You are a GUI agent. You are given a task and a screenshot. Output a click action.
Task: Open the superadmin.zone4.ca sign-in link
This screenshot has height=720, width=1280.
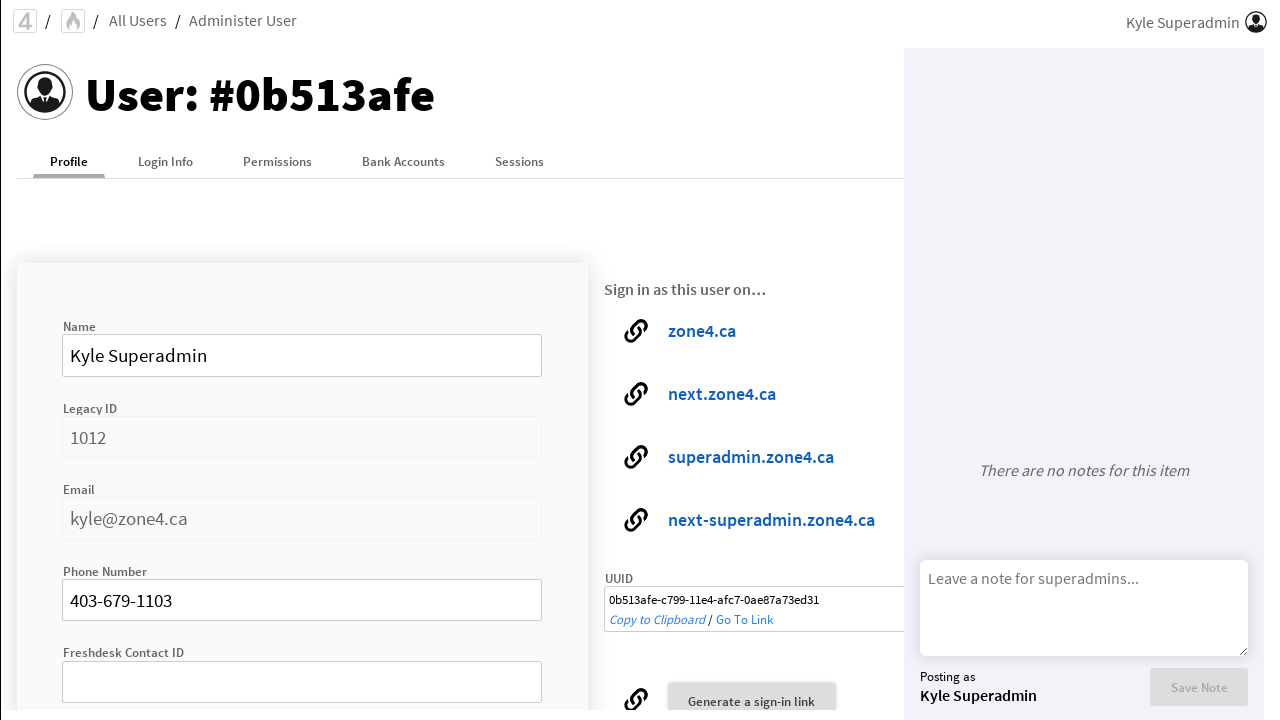point(750,457)
